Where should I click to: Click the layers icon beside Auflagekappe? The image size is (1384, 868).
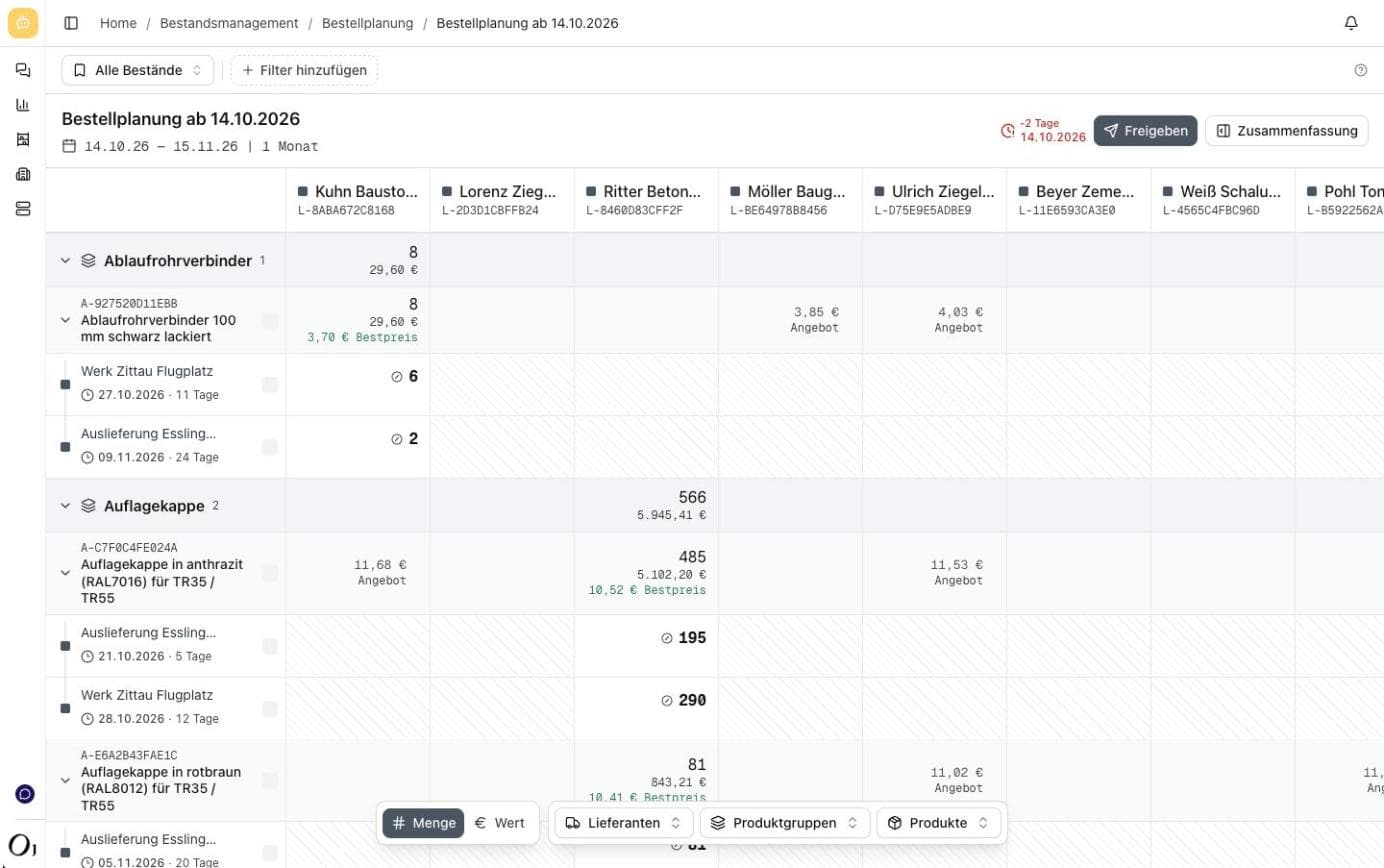click(88, 506)
